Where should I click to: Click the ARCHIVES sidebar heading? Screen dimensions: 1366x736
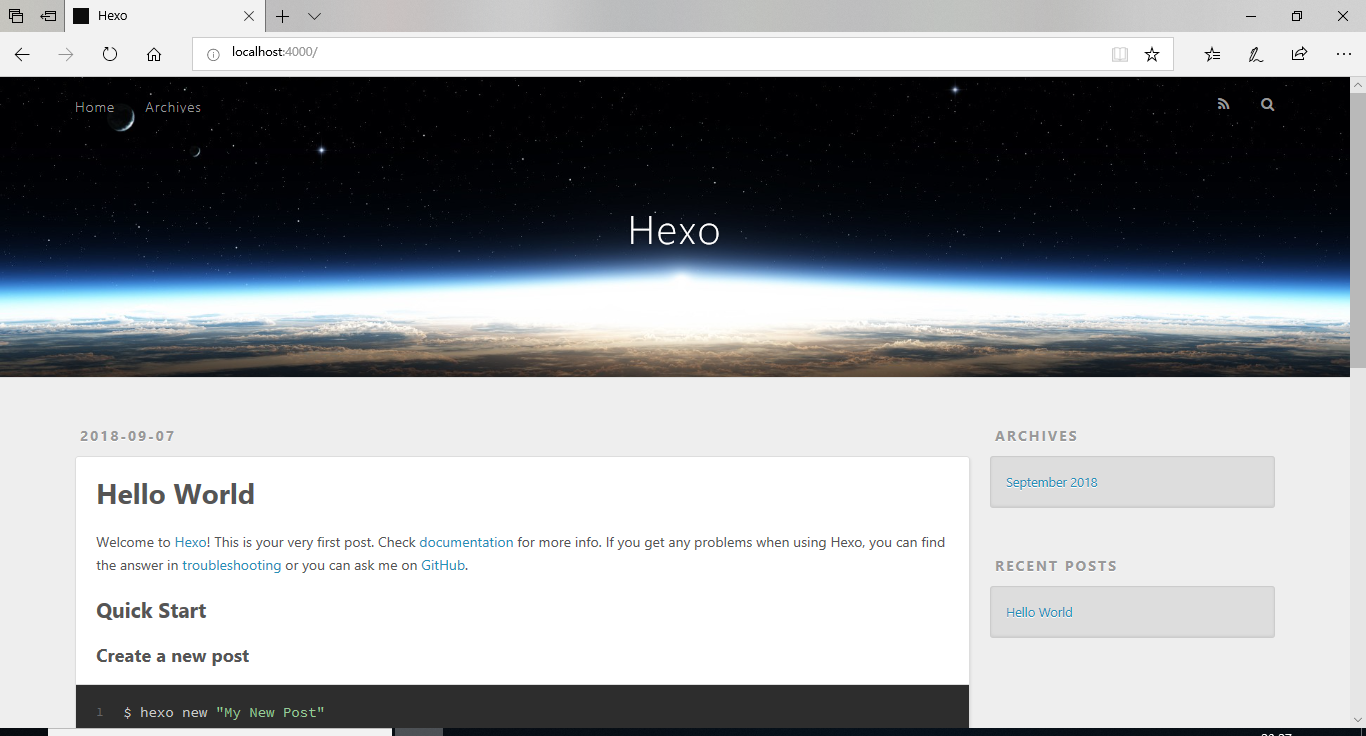point(1036,436)
